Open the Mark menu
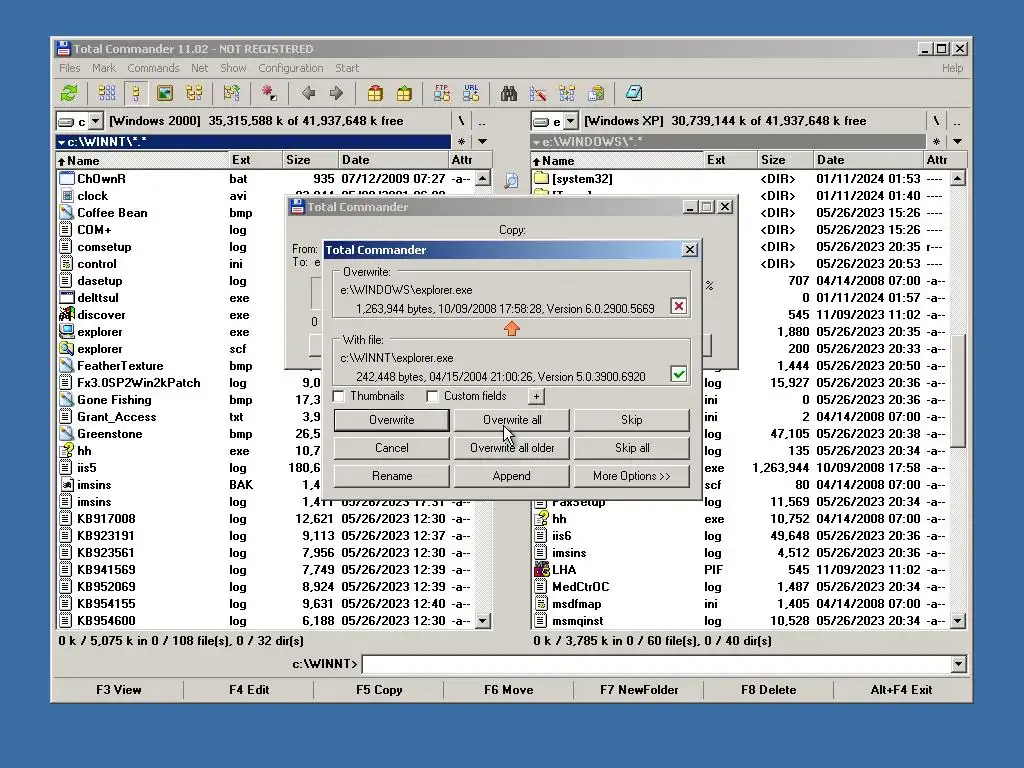The image size is (1024, 768). [104, 68]
